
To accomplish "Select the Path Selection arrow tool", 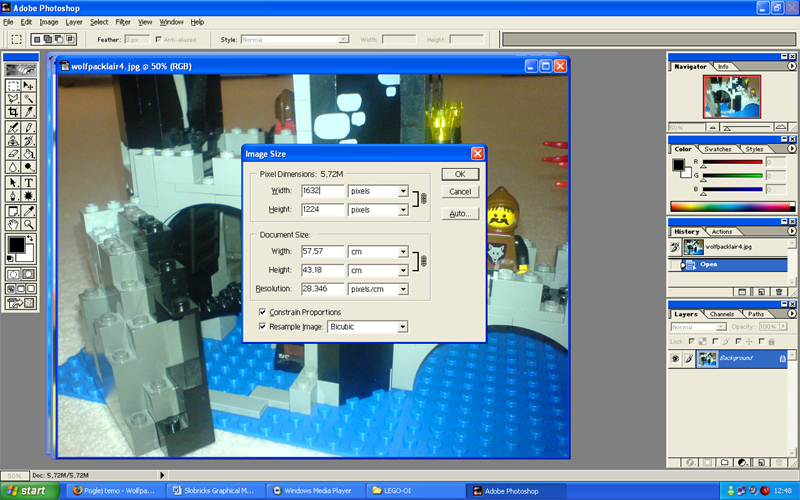I will tap(13, 182).
